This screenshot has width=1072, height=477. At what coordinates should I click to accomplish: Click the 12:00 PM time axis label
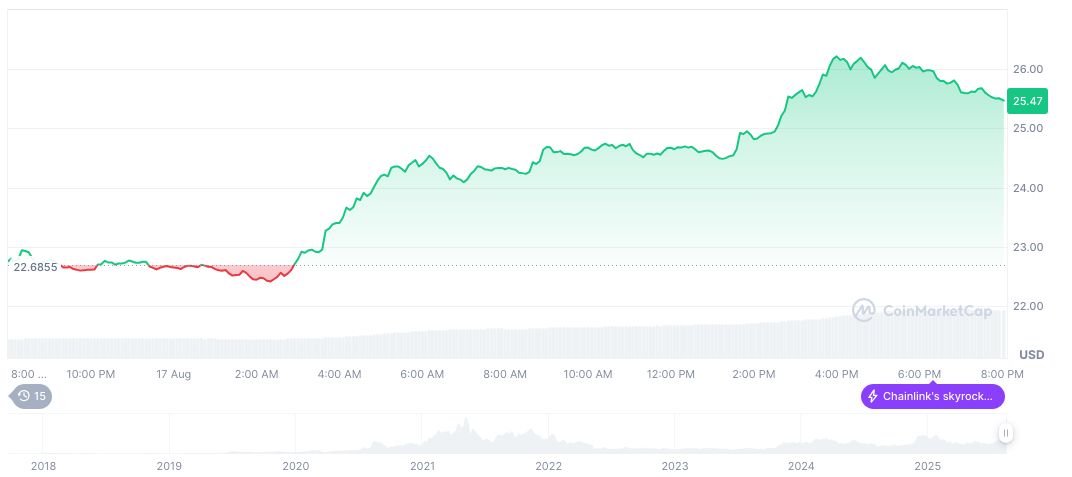670,374
